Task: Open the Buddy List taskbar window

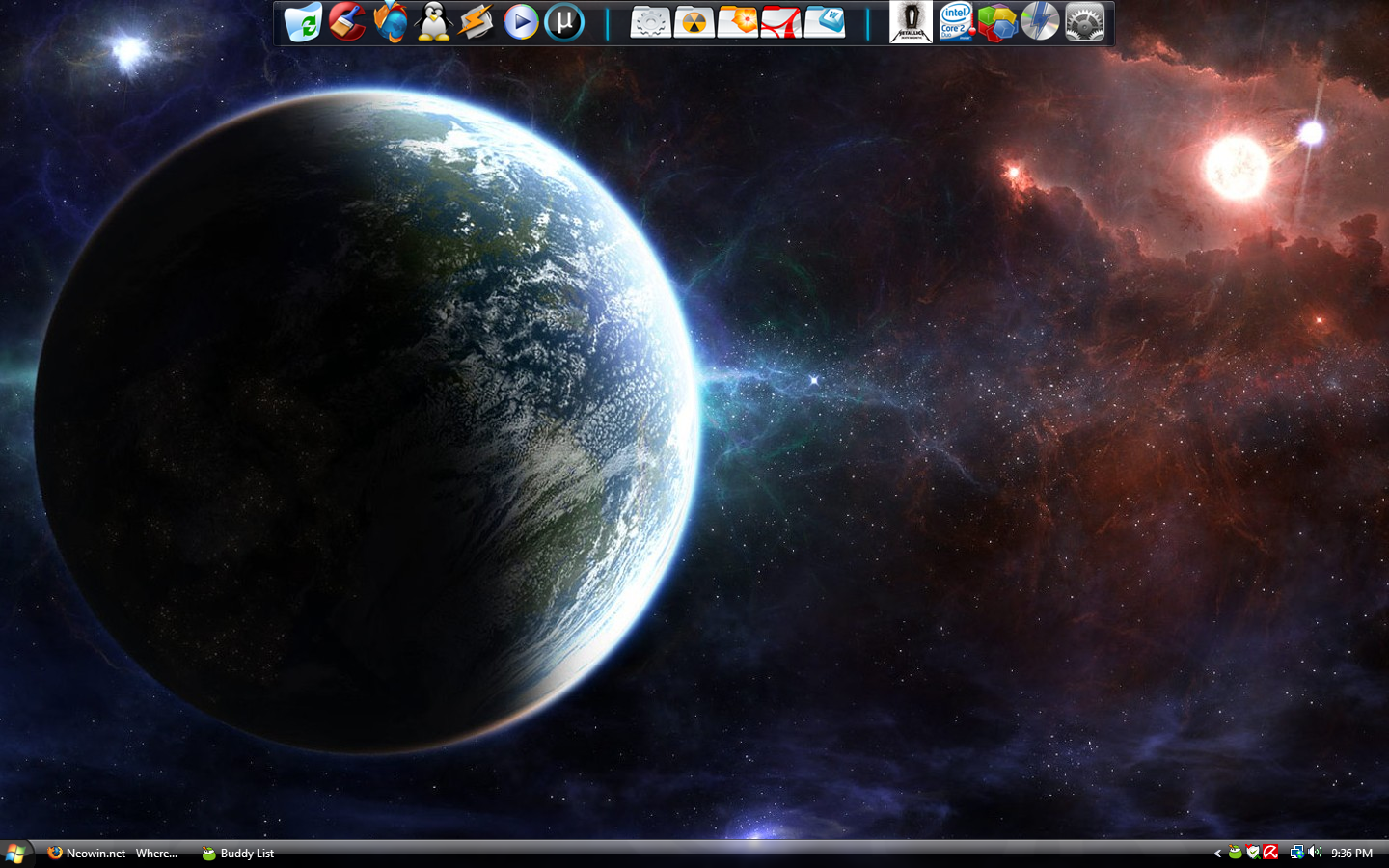Action: (237, 854)
